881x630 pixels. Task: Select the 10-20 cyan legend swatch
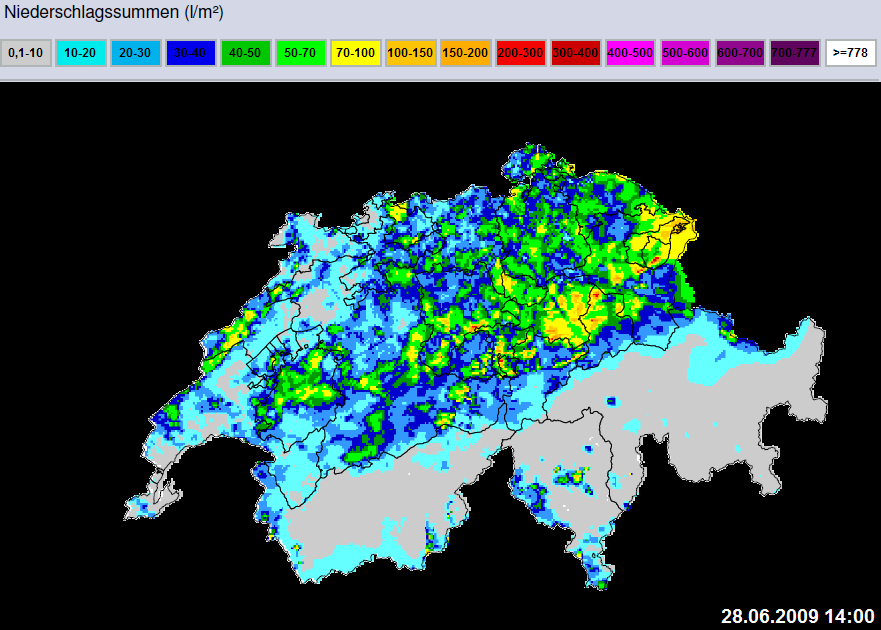pyautogui.click(x=80, y=53)
